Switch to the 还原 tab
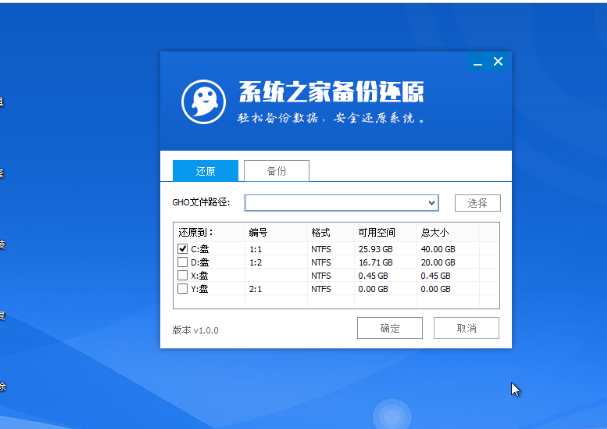 click(205, 171)
